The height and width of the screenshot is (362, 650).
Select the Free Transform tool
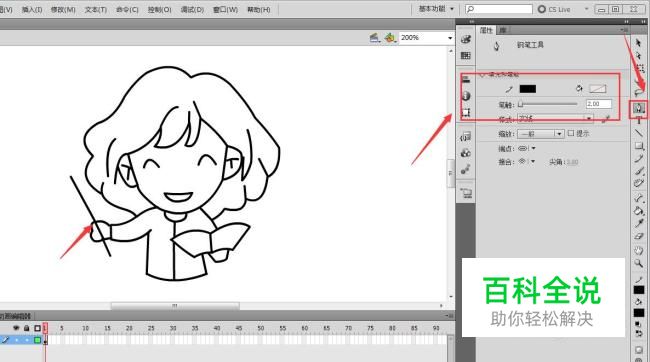tap(640, 68)
